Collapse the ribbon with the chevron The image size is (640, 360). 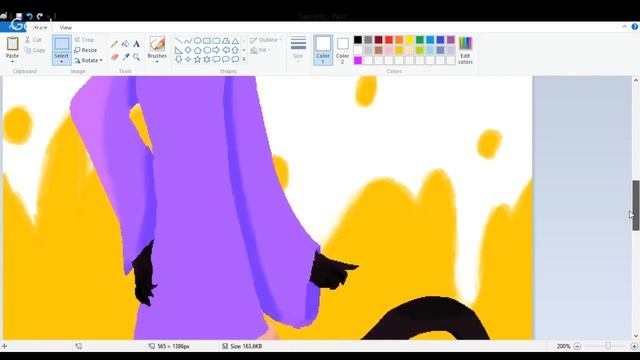pos(624,27)
